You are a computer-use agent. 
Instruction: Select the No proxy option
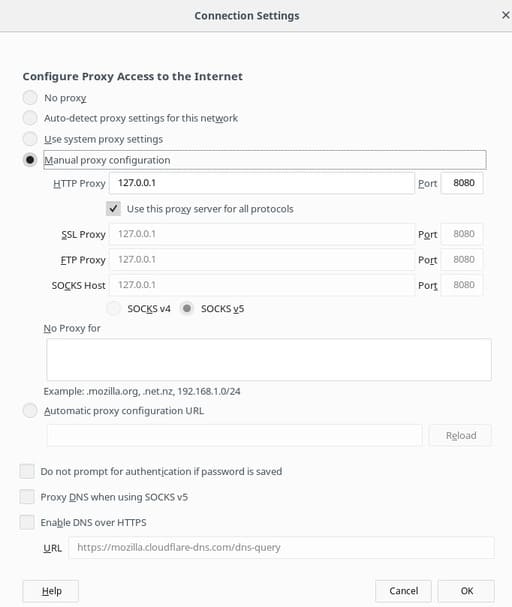[x=30, y=98]
